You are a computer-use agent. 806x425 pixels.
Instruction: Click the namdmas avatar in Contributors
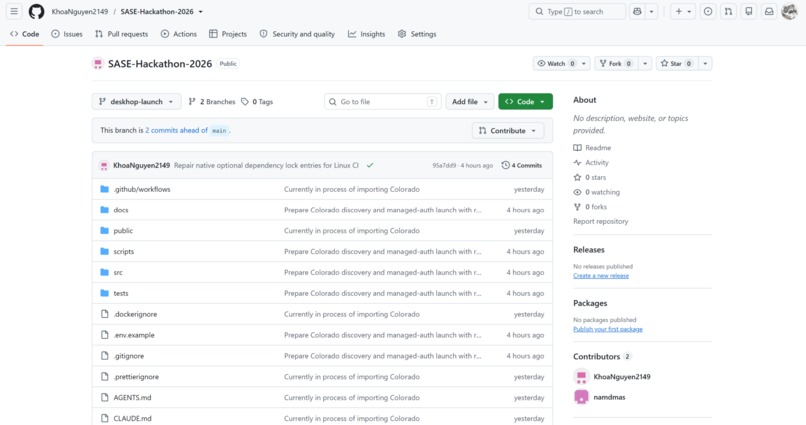coord(581,397)
